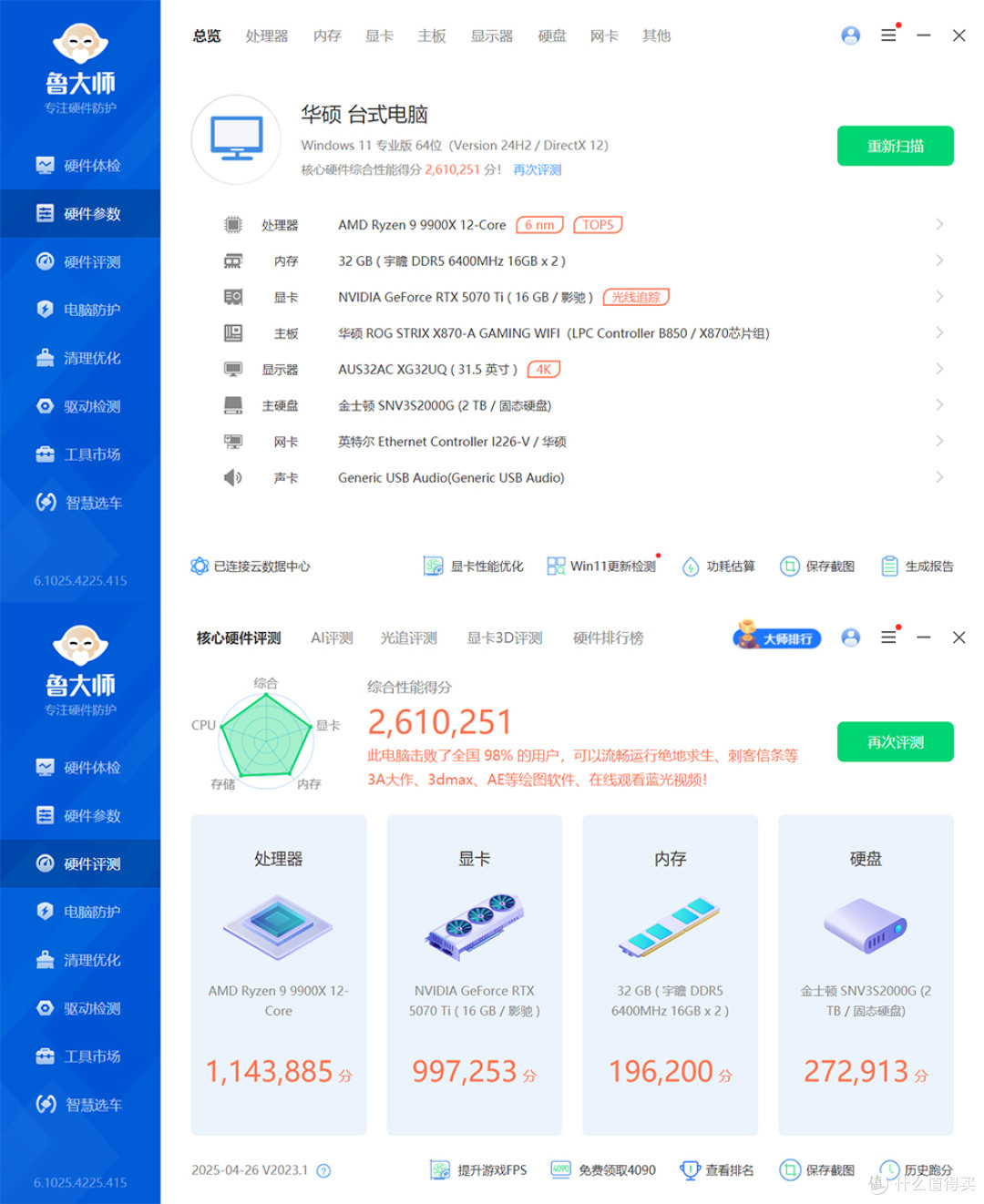Open the 硬件排行榜 tab

608,638
